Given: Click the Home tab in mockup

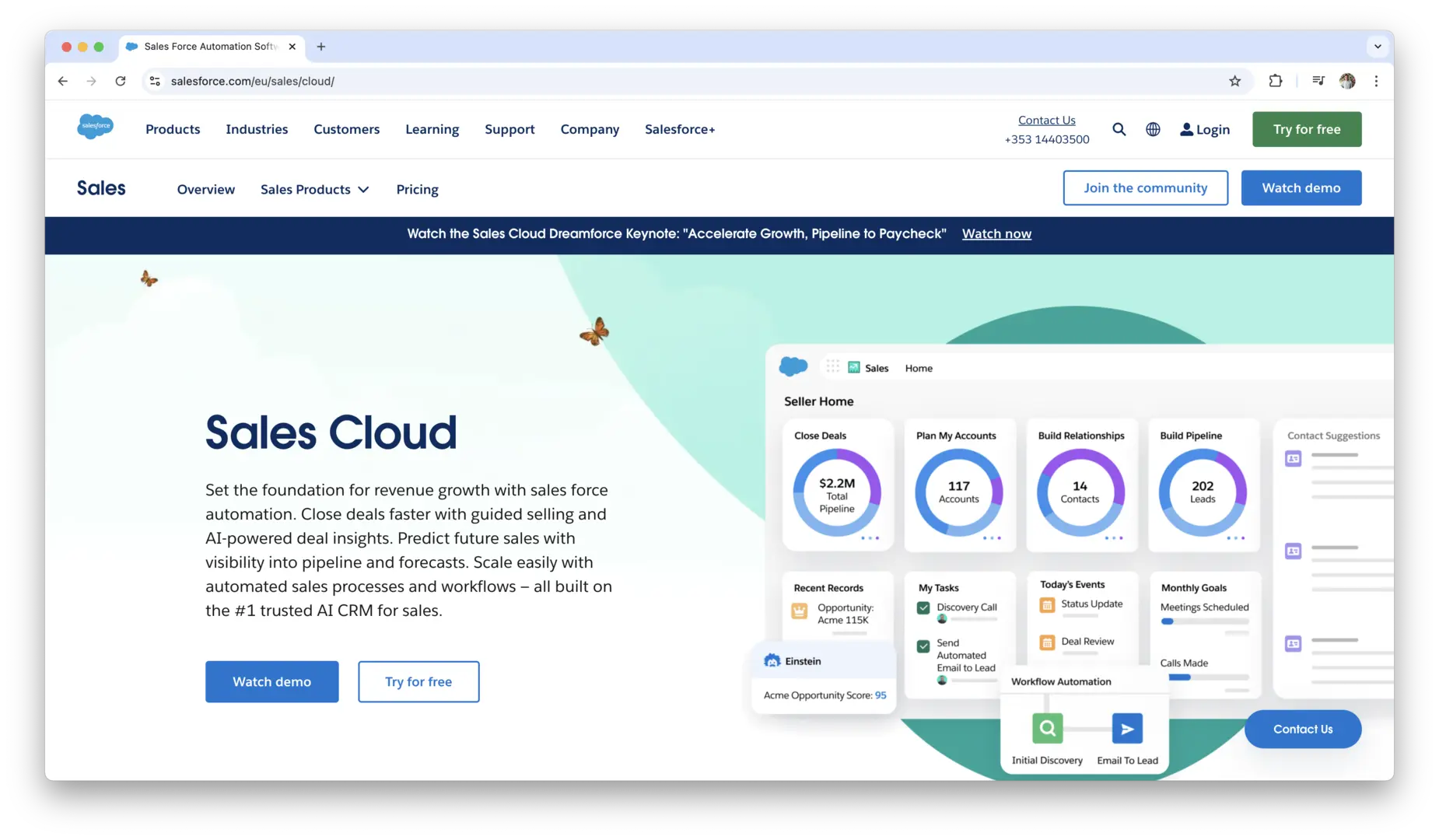Looking at the screenshot, I should [x=919, y=368].
